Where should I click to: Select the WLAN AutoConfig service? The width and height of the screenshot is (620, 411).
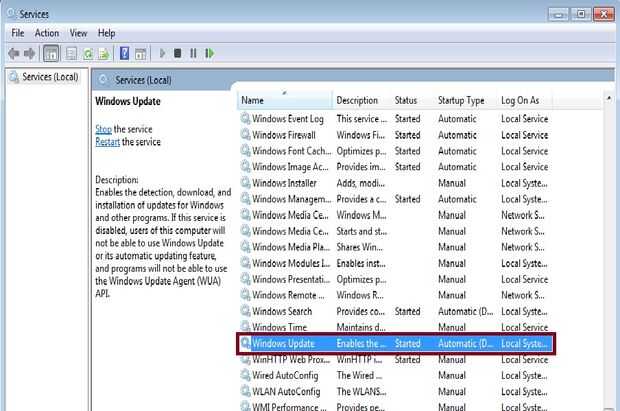click(396, 392)
